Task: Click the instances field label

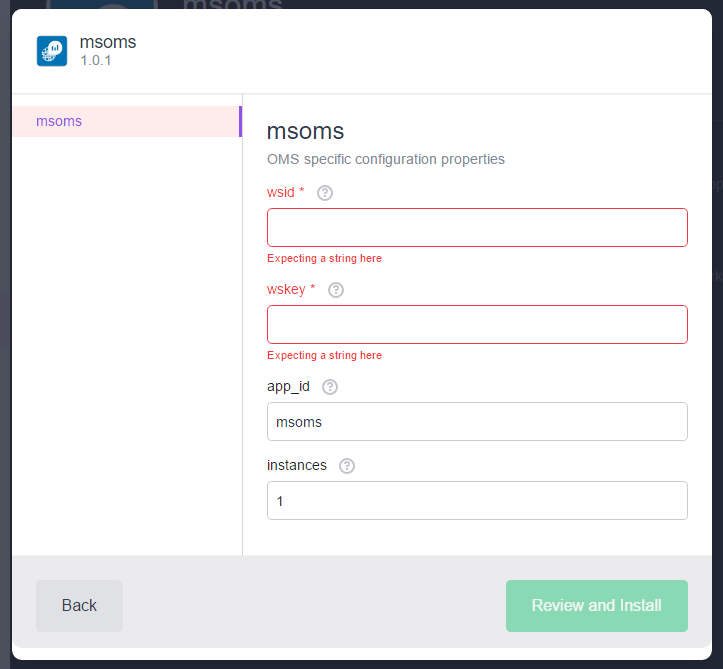Action: click(296, 465)
